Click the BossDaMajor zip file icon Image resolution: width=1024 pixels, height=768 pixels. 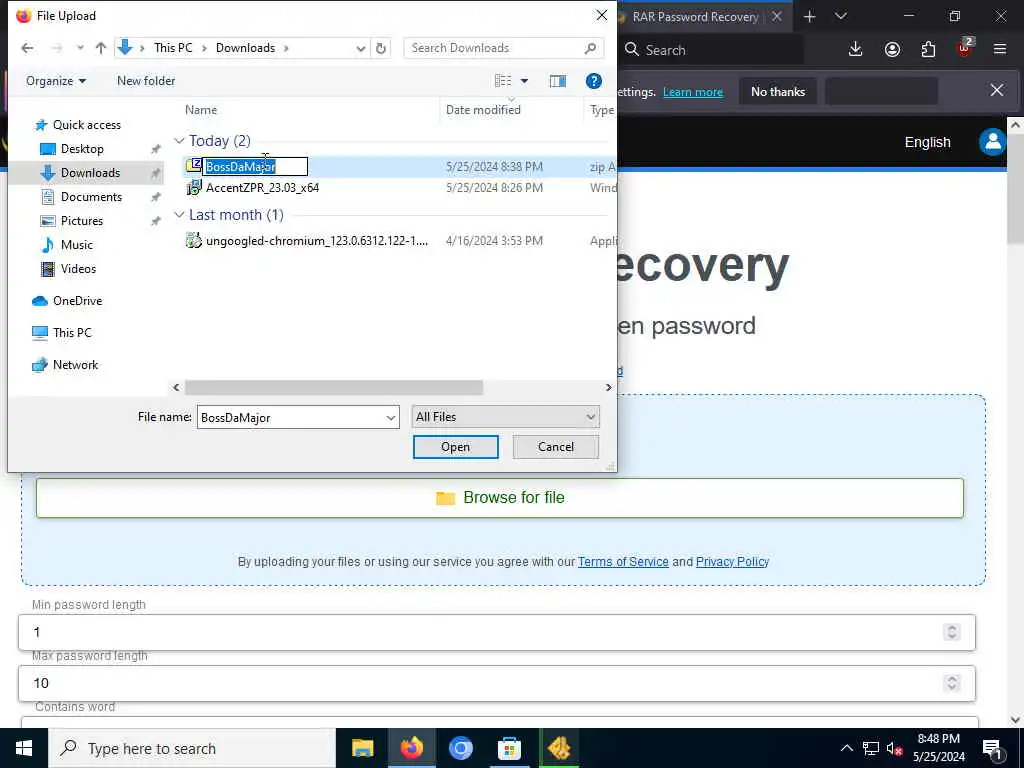tap(193, 166)
